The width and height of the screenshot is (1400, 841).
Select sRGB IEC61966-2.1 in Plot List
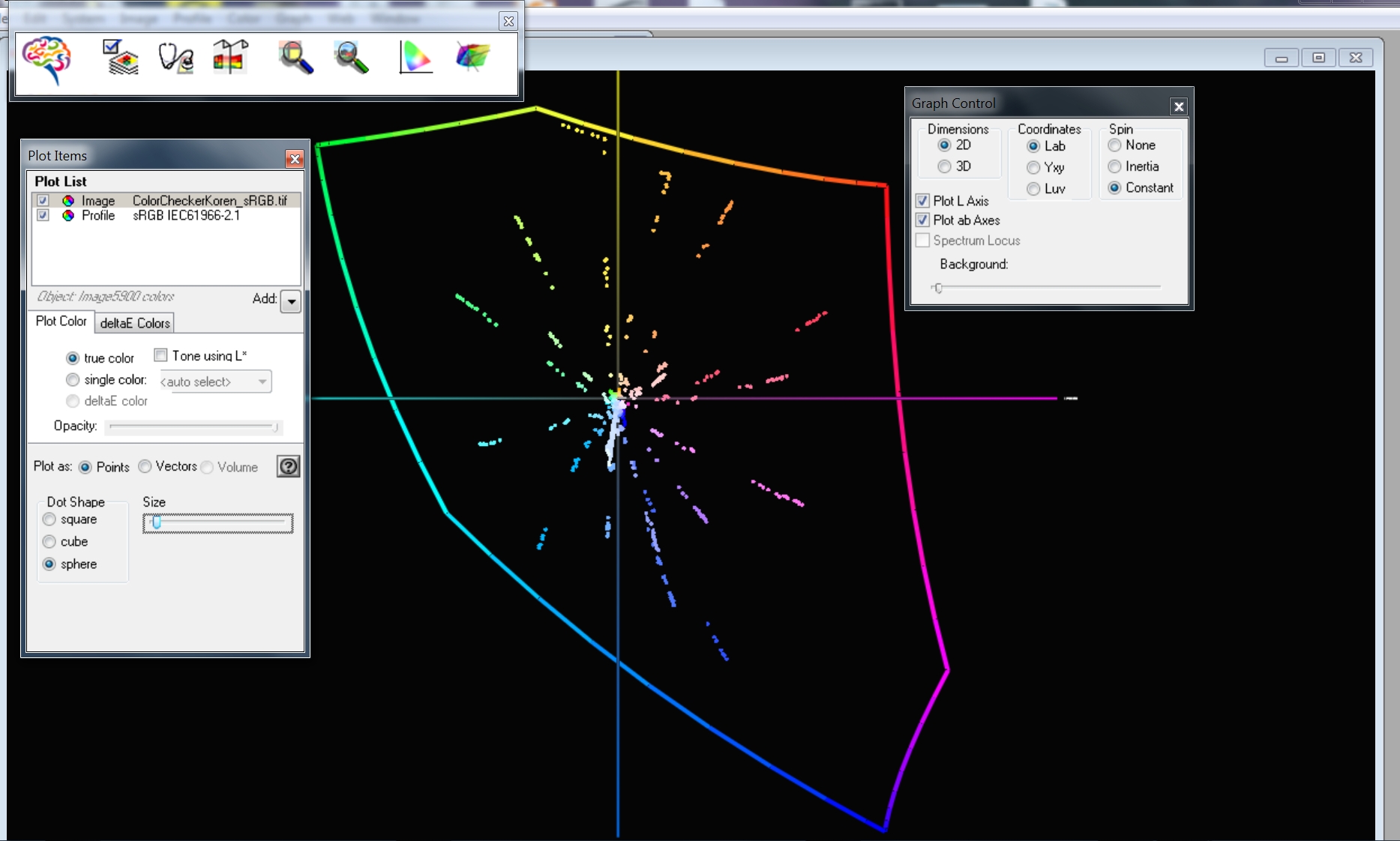[187, 215]
